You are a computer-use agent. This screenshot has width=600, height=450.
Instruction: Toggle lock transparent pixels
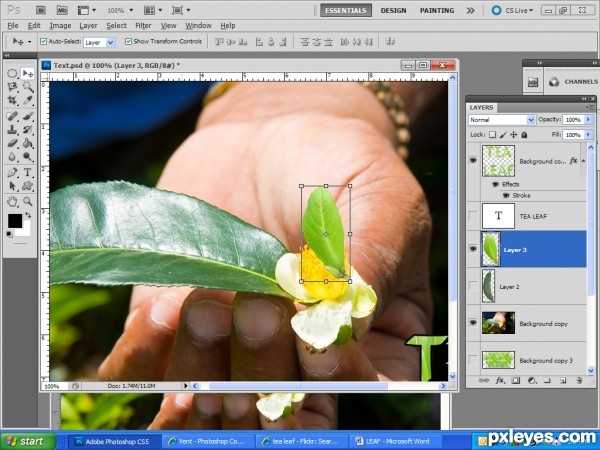[492, 135]
